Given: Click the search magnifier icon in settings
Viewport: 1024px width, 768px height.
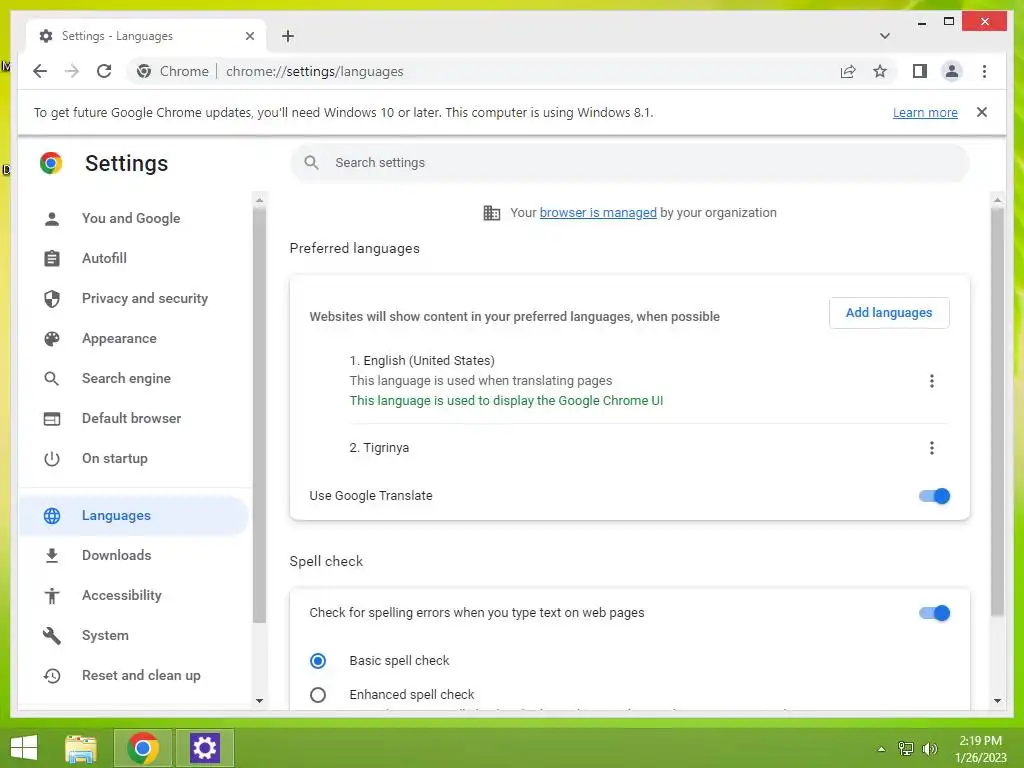Looking at the screenshot, I should [x=312, y=163].
